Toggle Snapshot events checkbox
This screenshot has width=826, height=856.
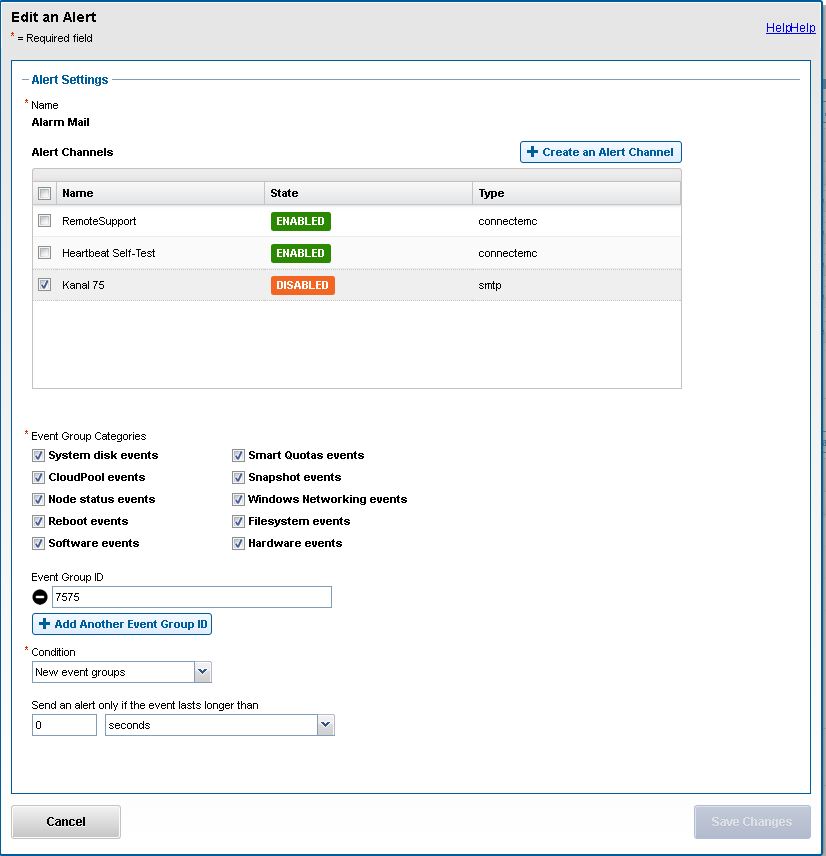(x=238, y=477)
